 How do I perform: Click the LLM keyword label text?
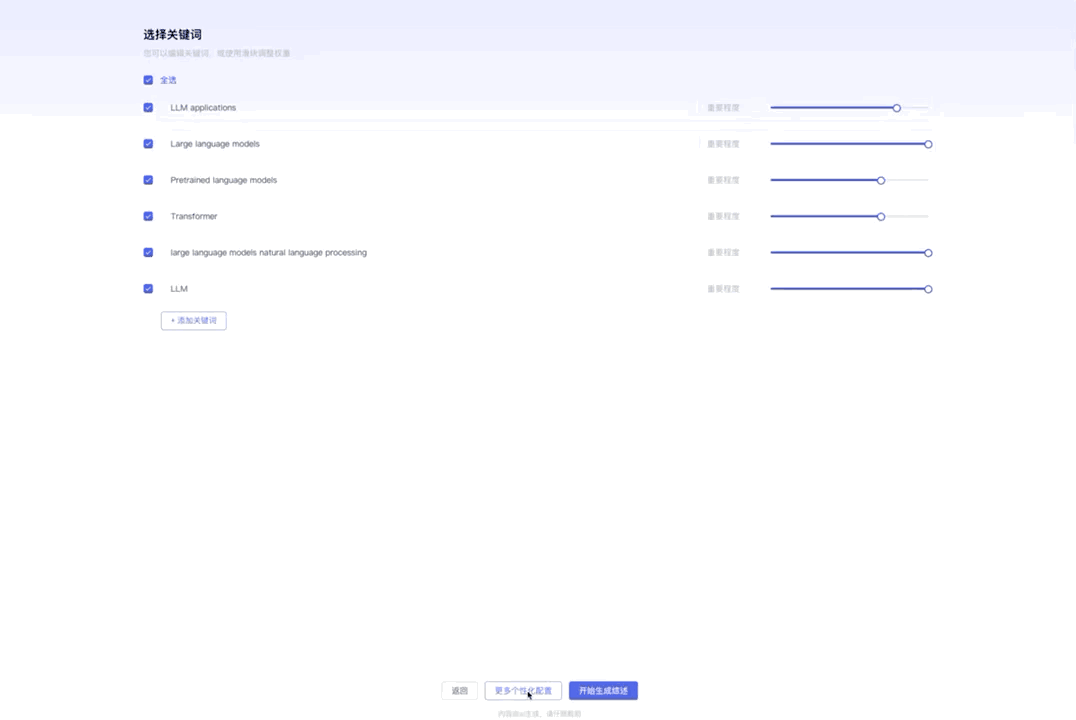[179, 289]
